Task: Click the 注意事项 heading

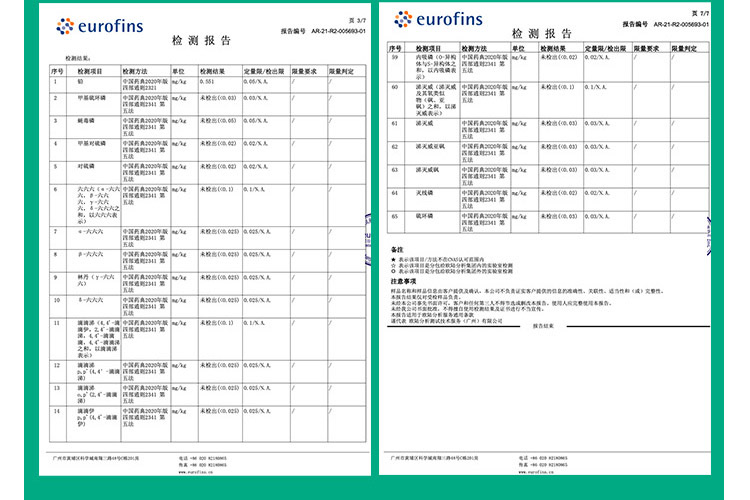Action: click(402, 281)
